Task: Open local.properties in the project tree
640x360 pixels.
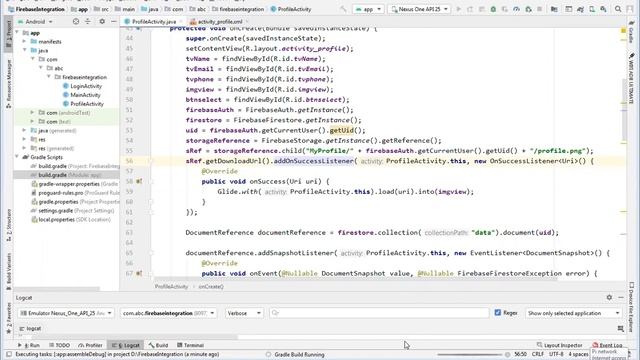Action: [x=71, y=220]
